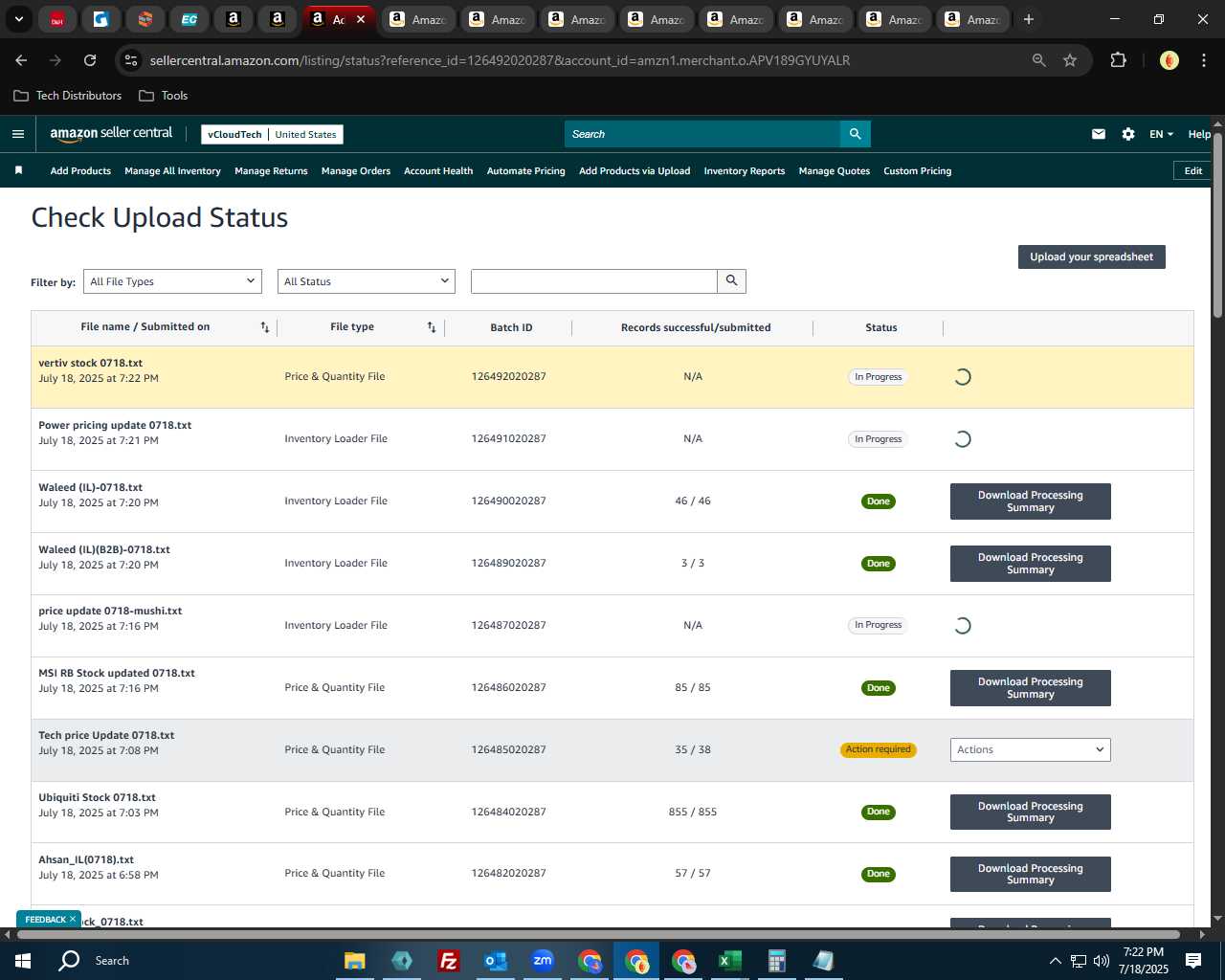The height and width of the screenshot is (980, 1225).
Task: Open Inventory Reports
Action: [x=745, y=171]
